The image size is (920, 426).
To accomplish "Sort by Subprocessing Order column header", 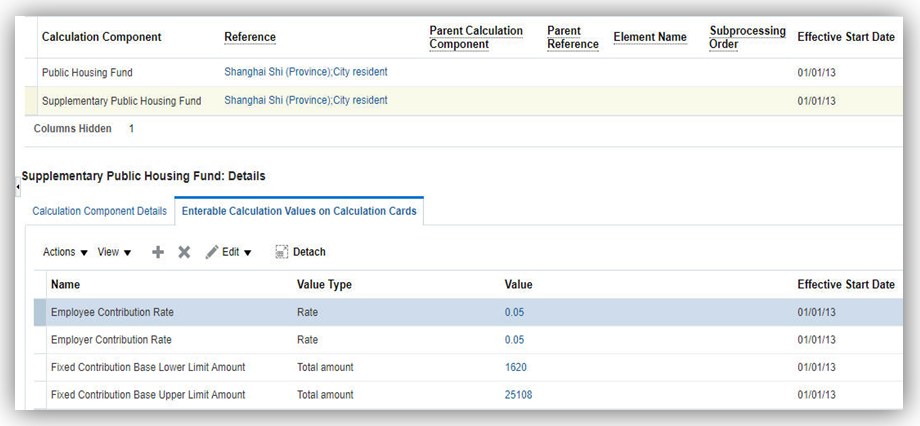I will [747, 37].
